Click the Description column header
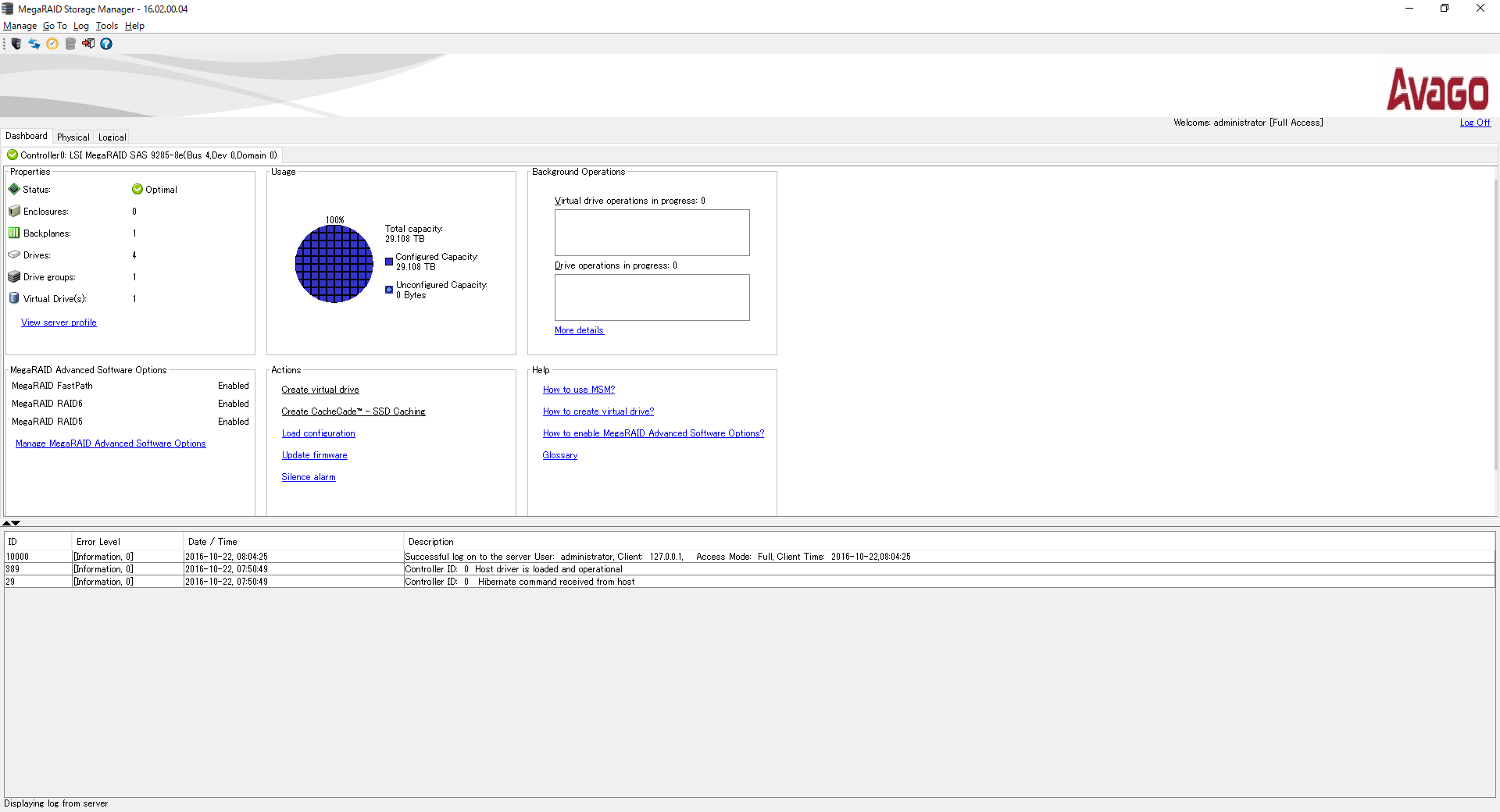Screen dimensions: 1500x812 949,542
